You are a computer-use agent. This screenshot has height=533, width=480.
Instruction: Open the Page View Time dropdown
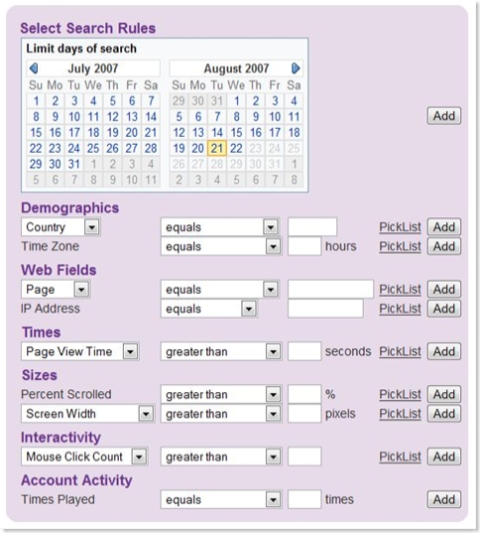(131, 351)
